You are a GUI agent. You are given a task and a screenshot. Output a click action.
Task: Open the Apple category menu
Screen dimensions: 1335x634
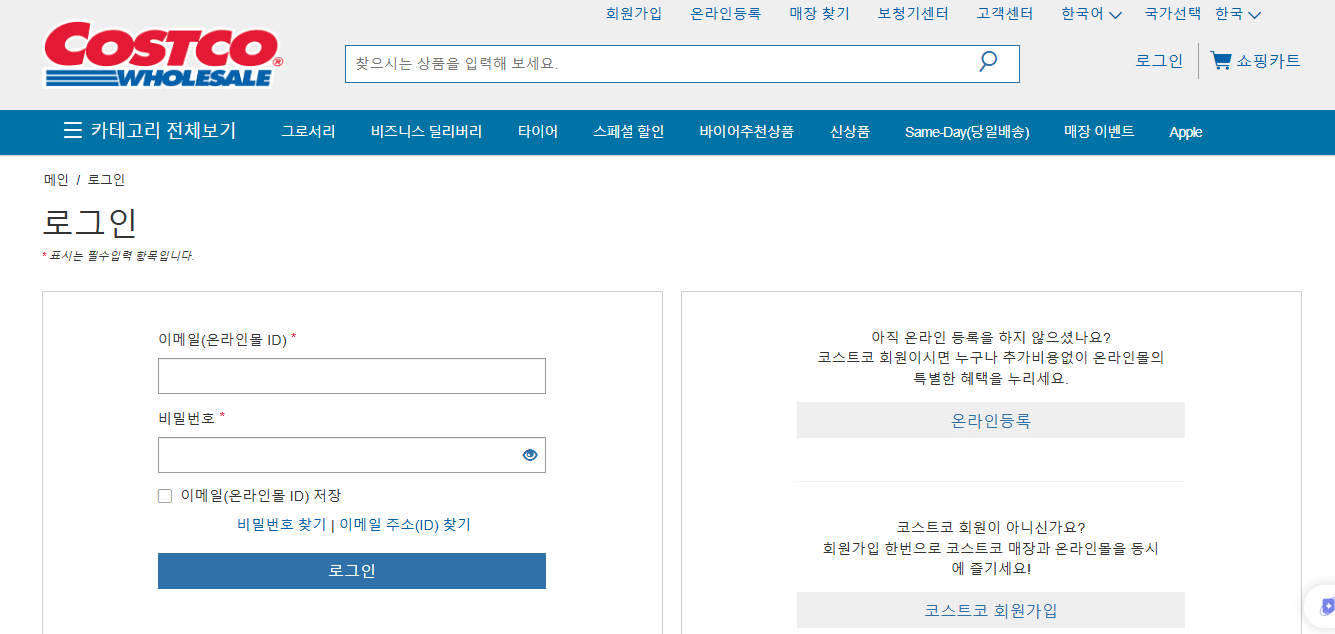(1185, 131)
